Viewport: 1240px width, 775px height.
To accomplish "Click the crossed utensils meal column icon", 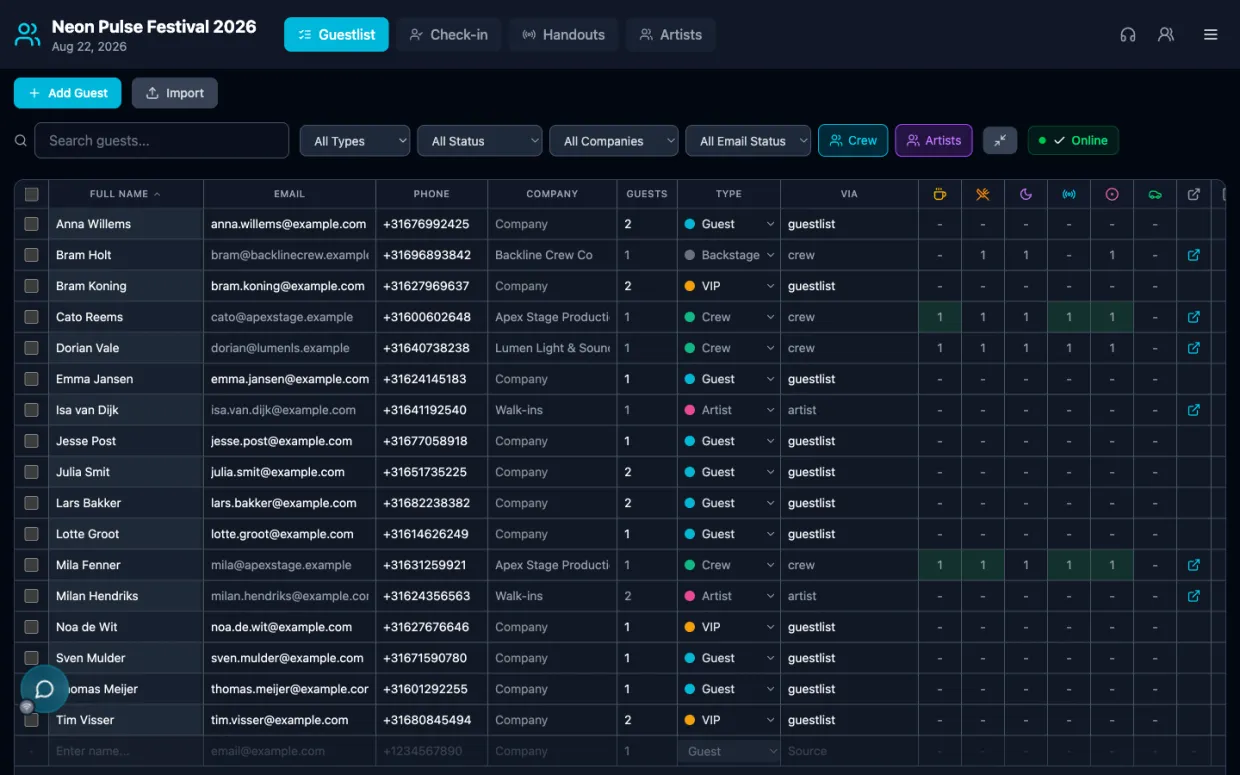I will click(x=983, y=194).
